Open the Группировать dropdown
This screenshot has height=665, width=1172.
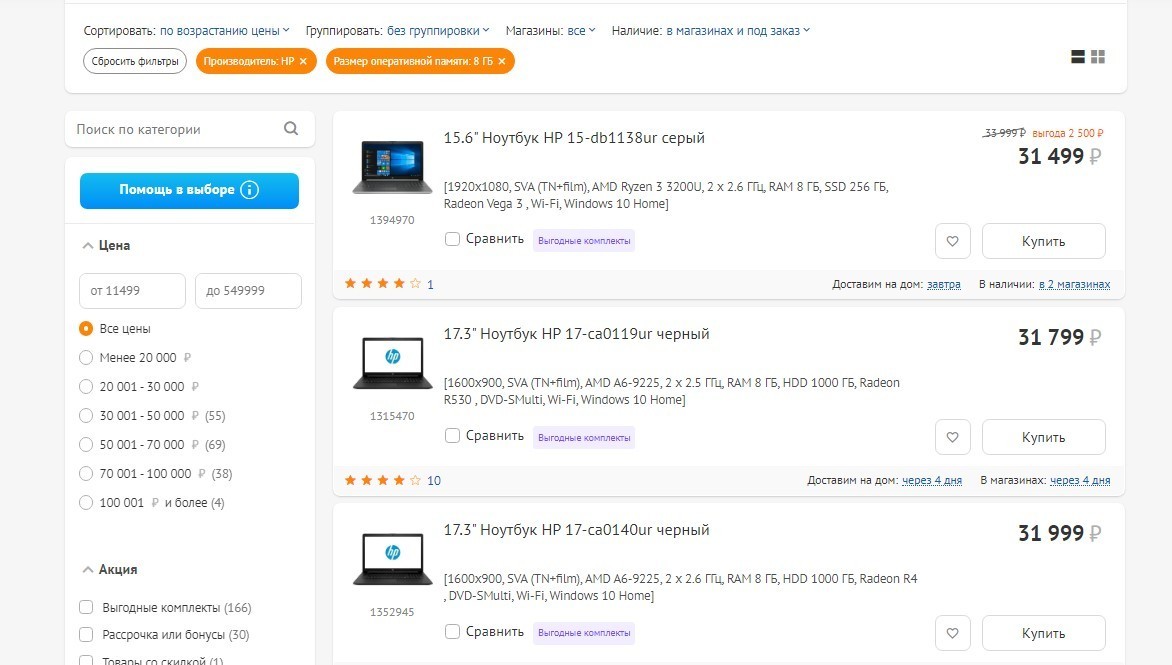pos(438,31)
